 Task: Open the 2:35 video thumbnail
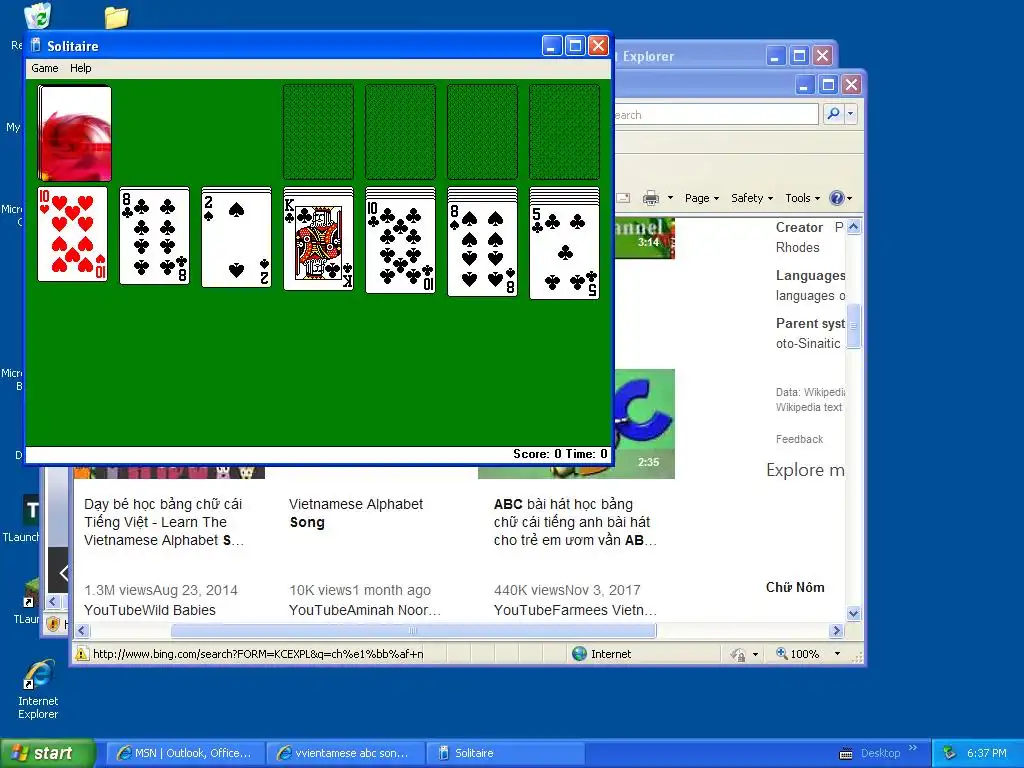coord(643,424)
